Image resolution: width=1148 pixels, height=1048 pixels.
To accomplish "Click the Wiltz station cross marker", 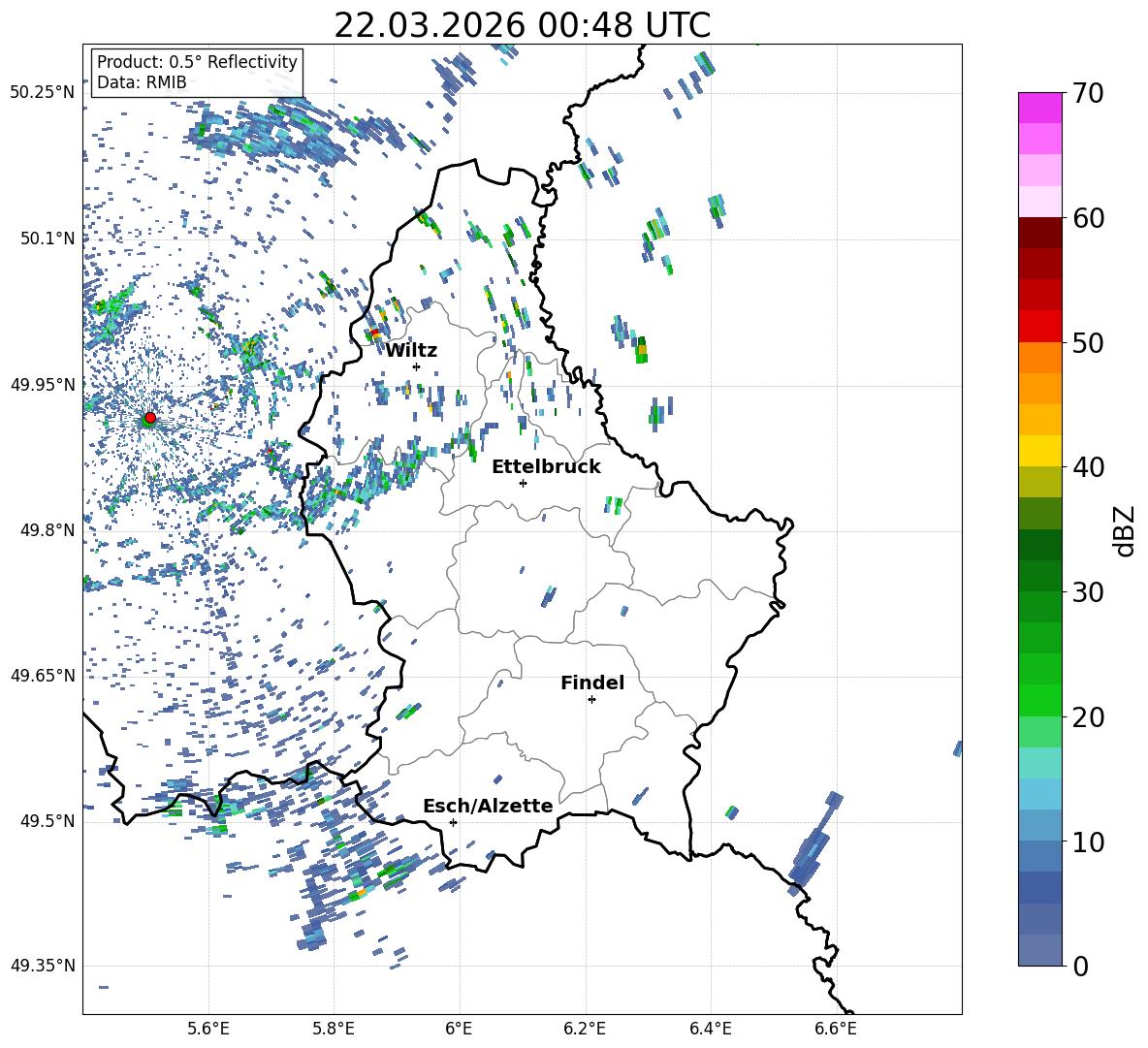I will pyautogui.click(x=416, y=366).
